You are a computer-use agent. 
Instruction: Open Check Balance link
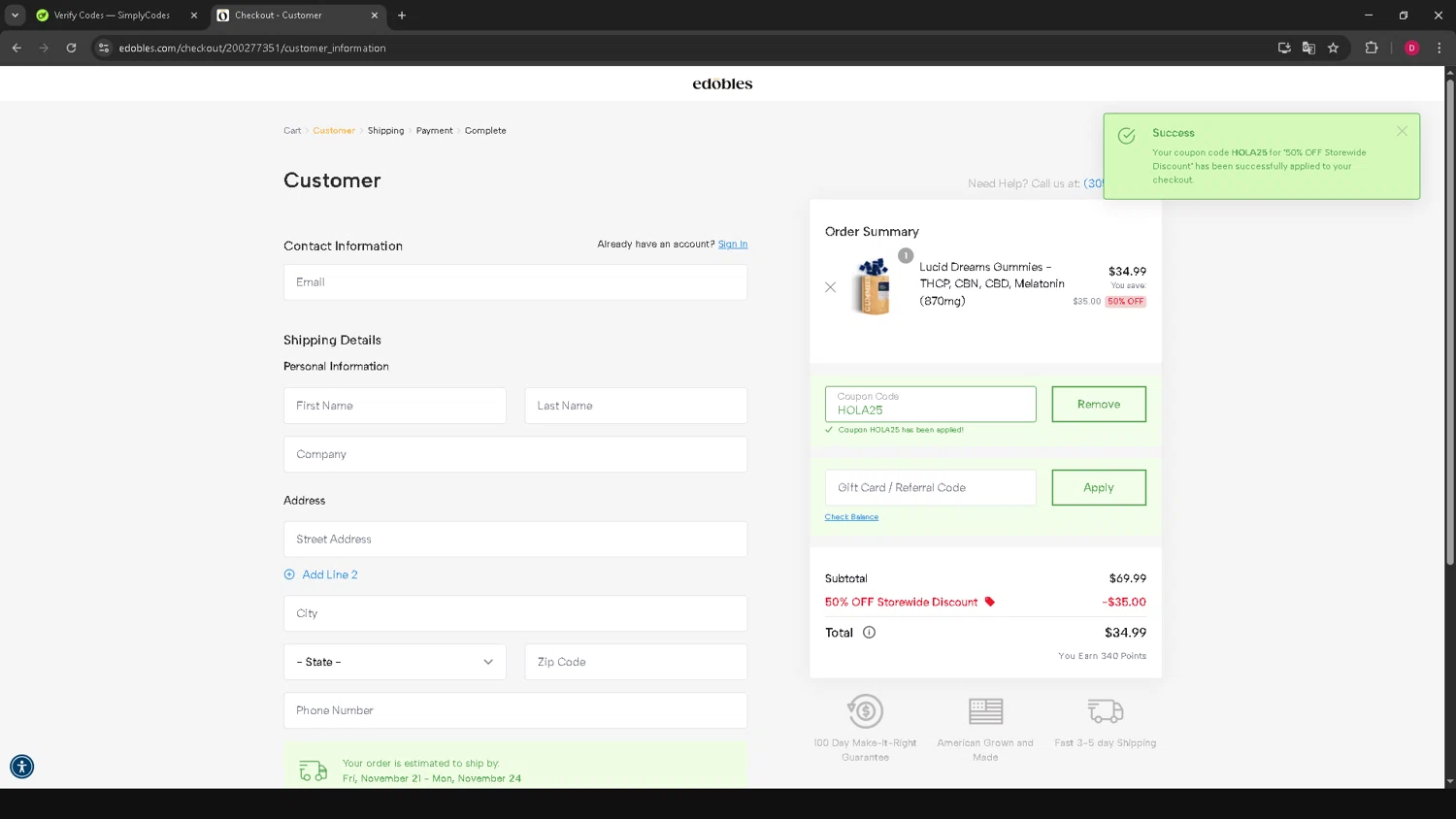point(851,517)
